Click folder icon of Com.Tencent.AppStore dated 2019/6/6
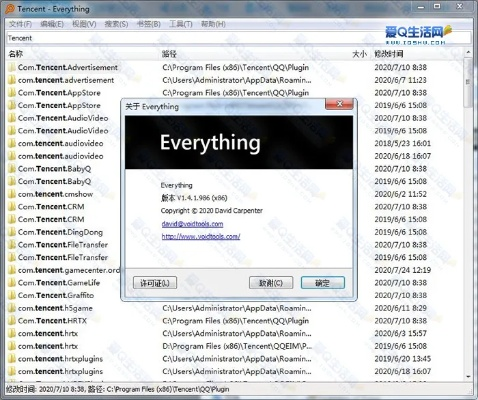 click(12, 105)
